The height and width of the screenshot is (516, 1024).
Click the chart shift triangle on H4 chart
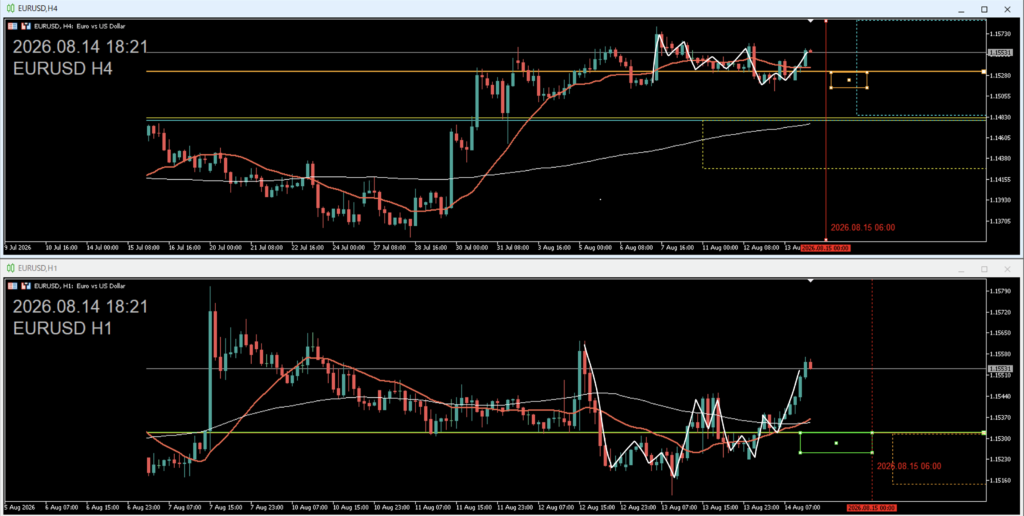pyautogui.click(x=810, y=21)
